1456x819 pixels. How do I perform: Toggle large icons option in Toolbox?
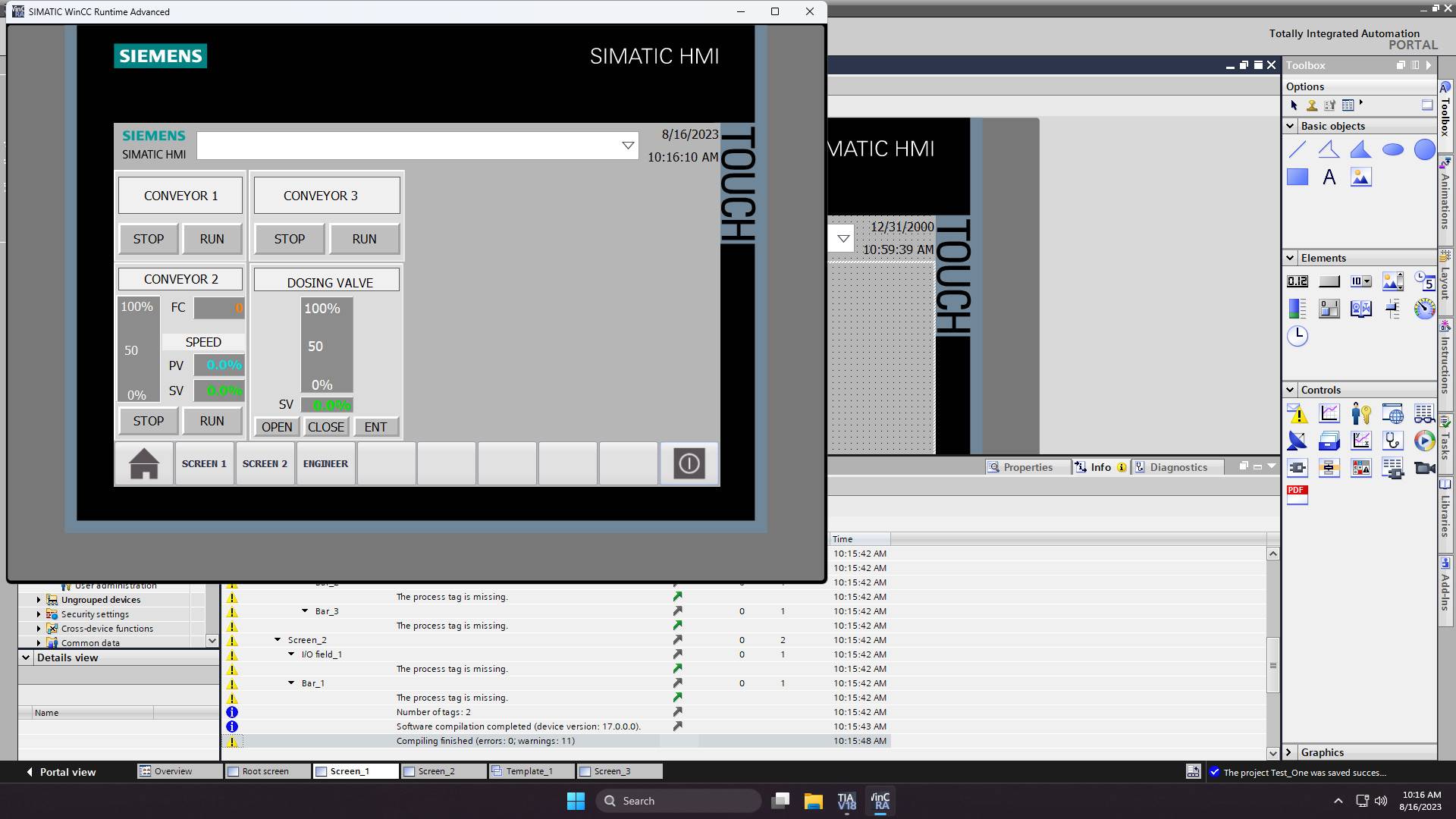pos(1426,105)
